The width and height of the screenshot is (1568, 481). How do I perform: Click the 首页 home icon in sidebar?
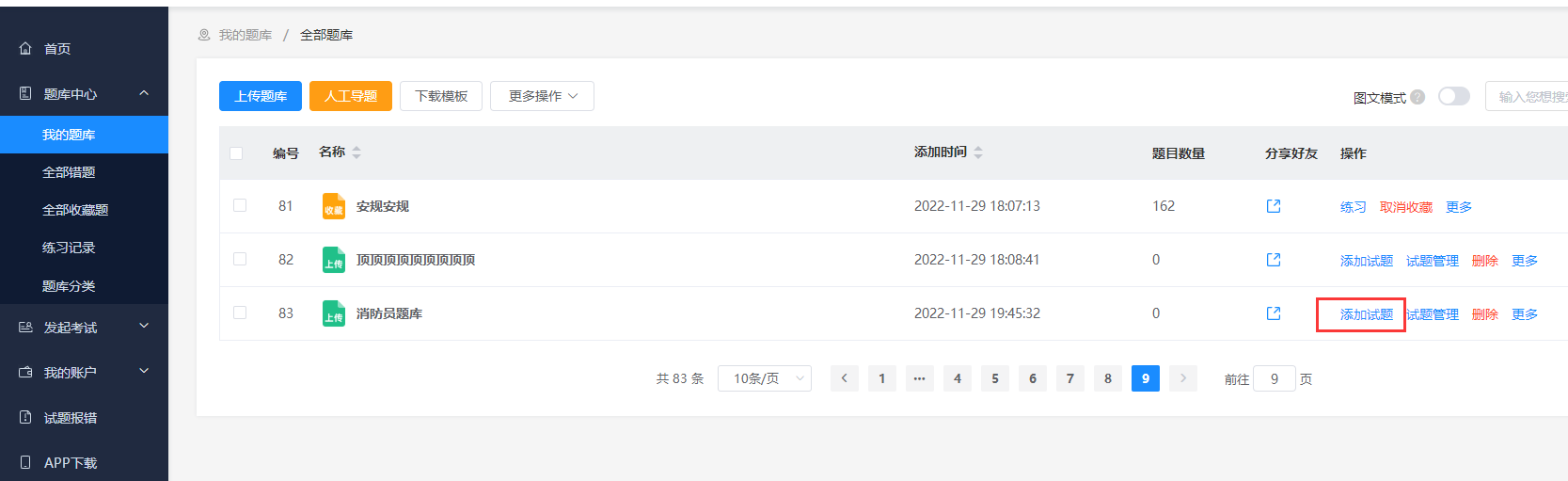point(25,48)
